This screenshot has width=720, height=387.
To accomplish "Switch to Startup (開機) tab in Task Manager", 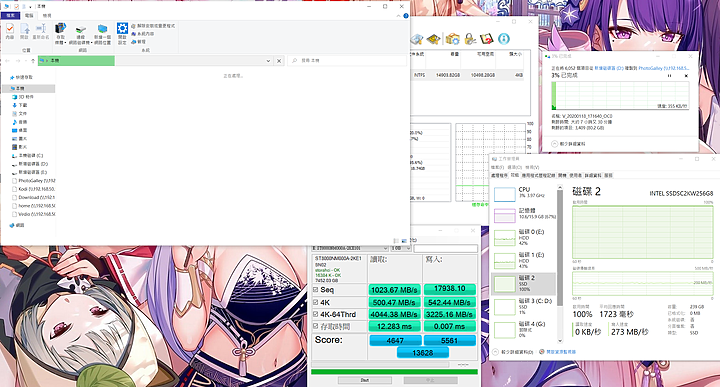I will click(x=562, y=175).
